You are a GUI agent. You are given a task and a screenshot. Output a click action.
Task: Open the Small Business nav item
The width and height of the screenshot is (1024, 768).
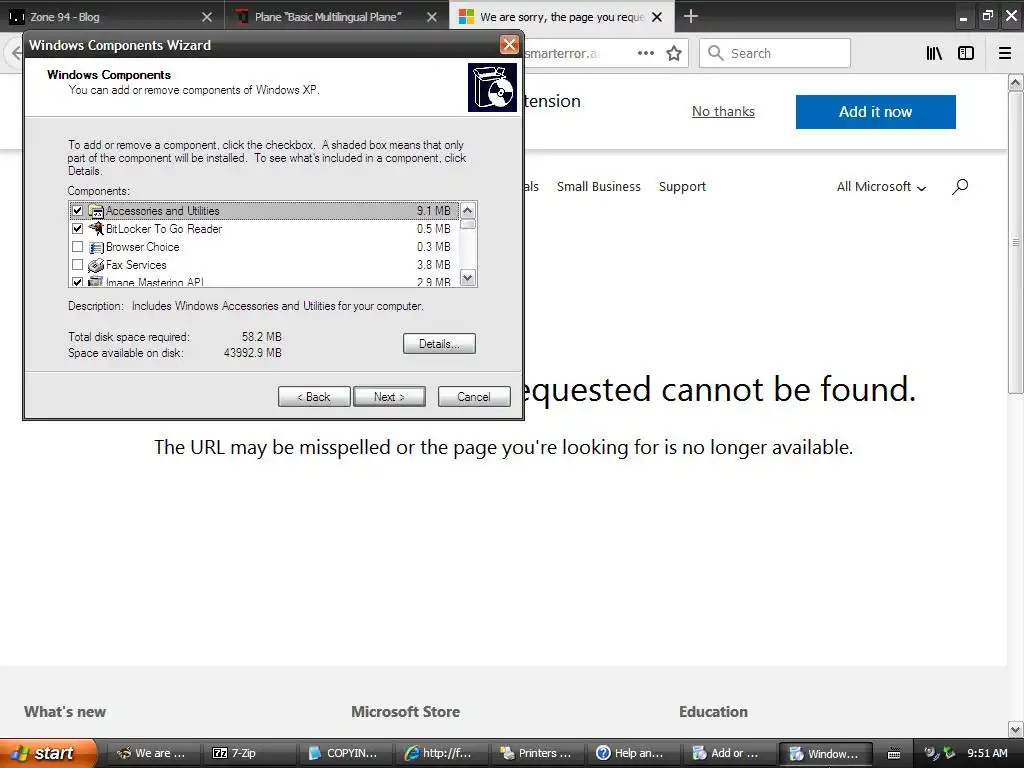tap(599, 186)
